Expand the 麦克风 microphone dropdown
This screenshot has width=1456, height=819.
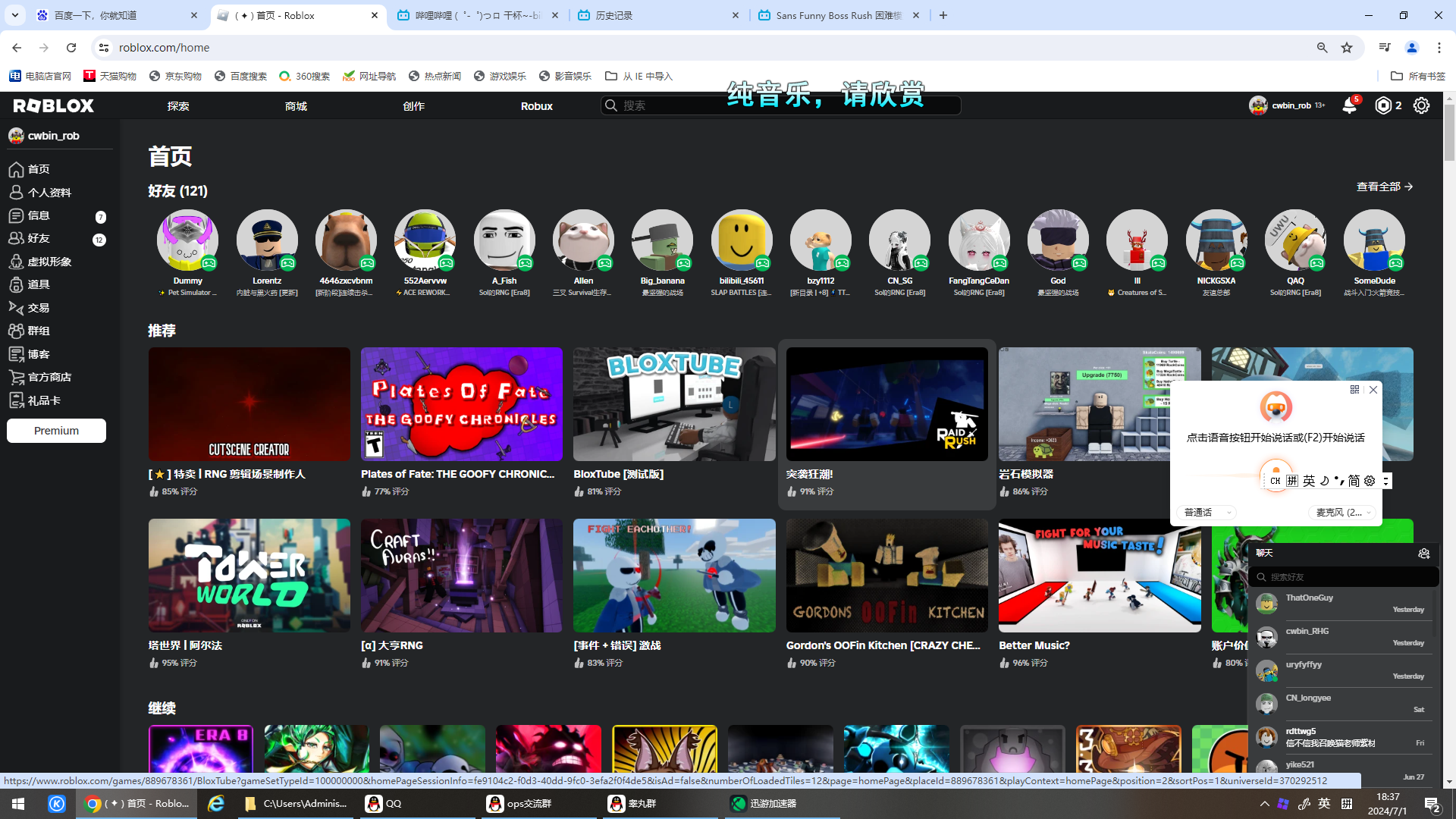point(1344,513)
